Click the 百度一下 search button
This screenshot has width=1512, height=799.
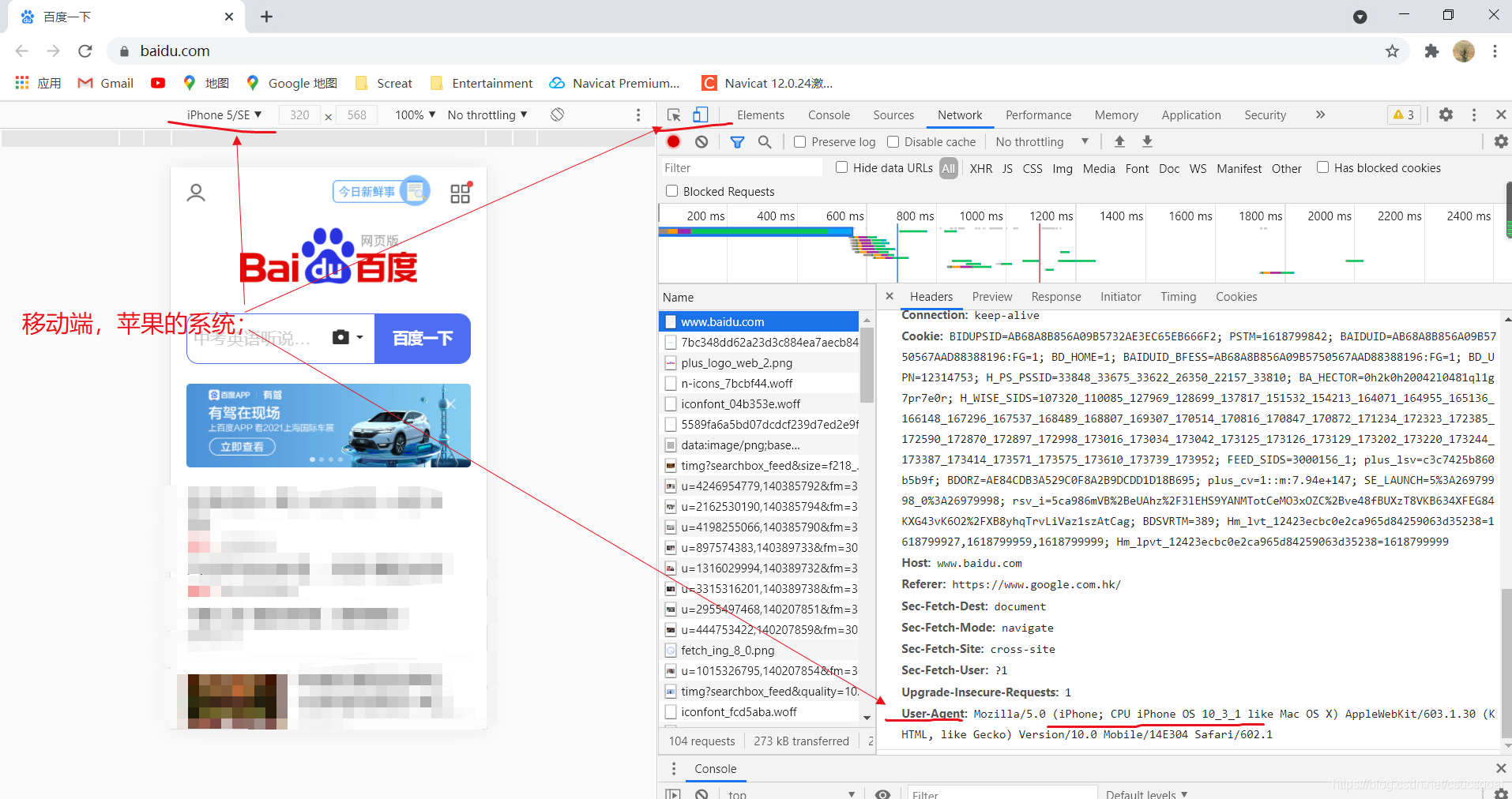[x=423, y=339]
